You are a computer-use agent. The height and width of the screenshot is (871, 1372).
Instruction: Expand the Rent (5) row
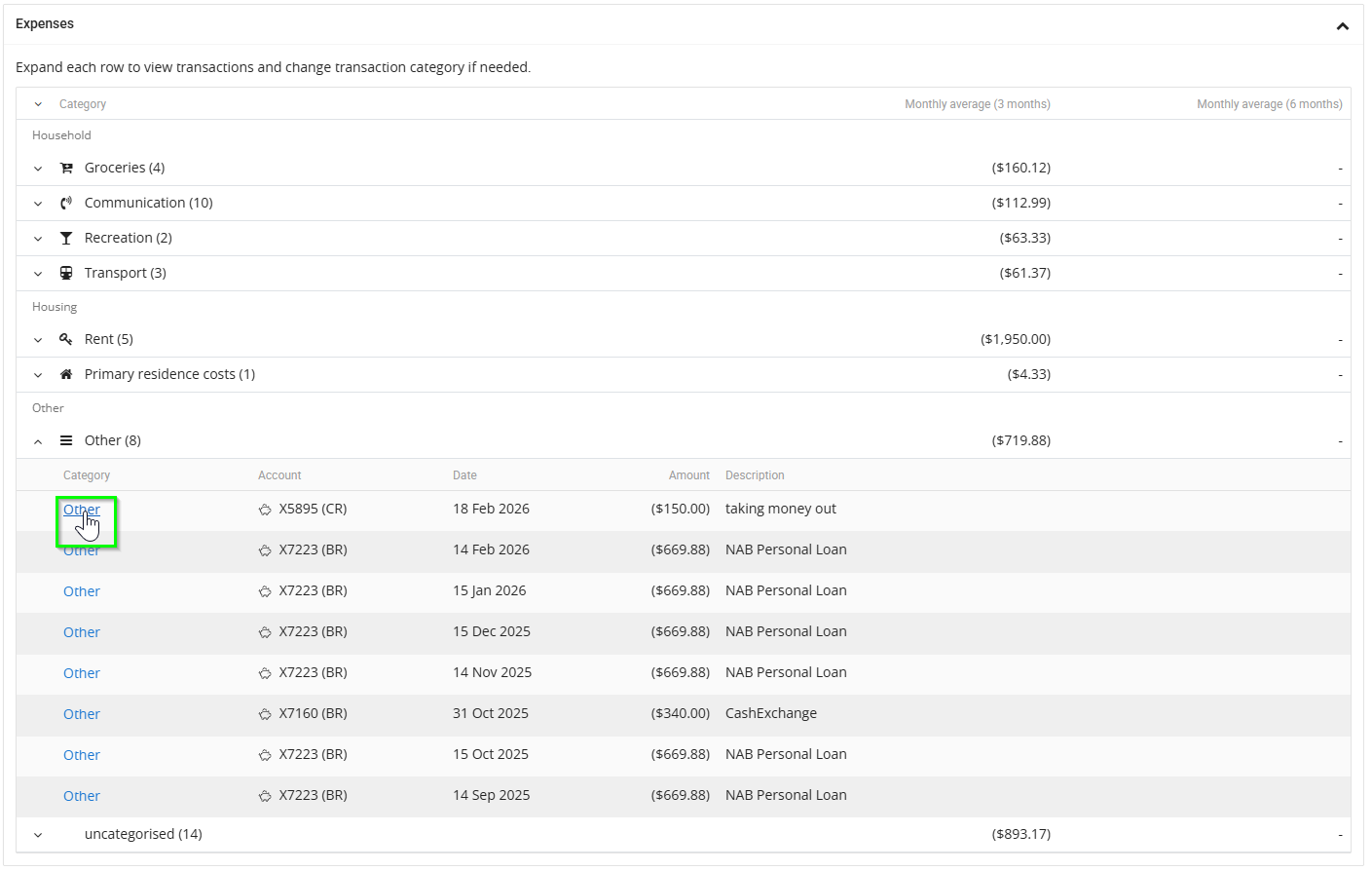tap(38, 340)
